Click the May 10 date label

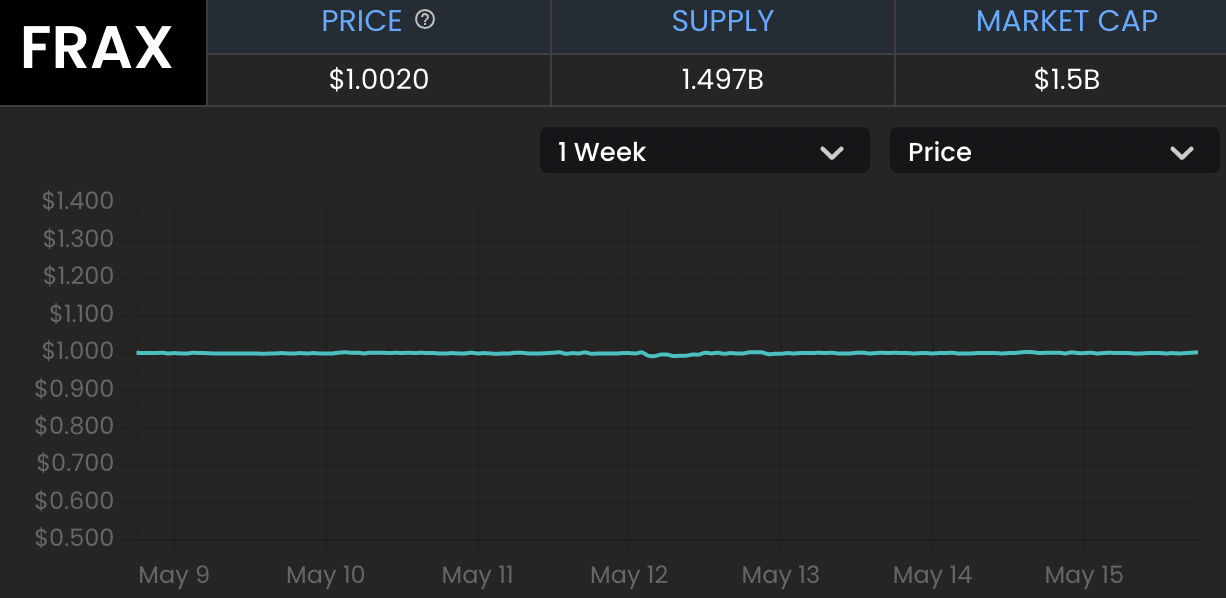[x=326, y=575]
